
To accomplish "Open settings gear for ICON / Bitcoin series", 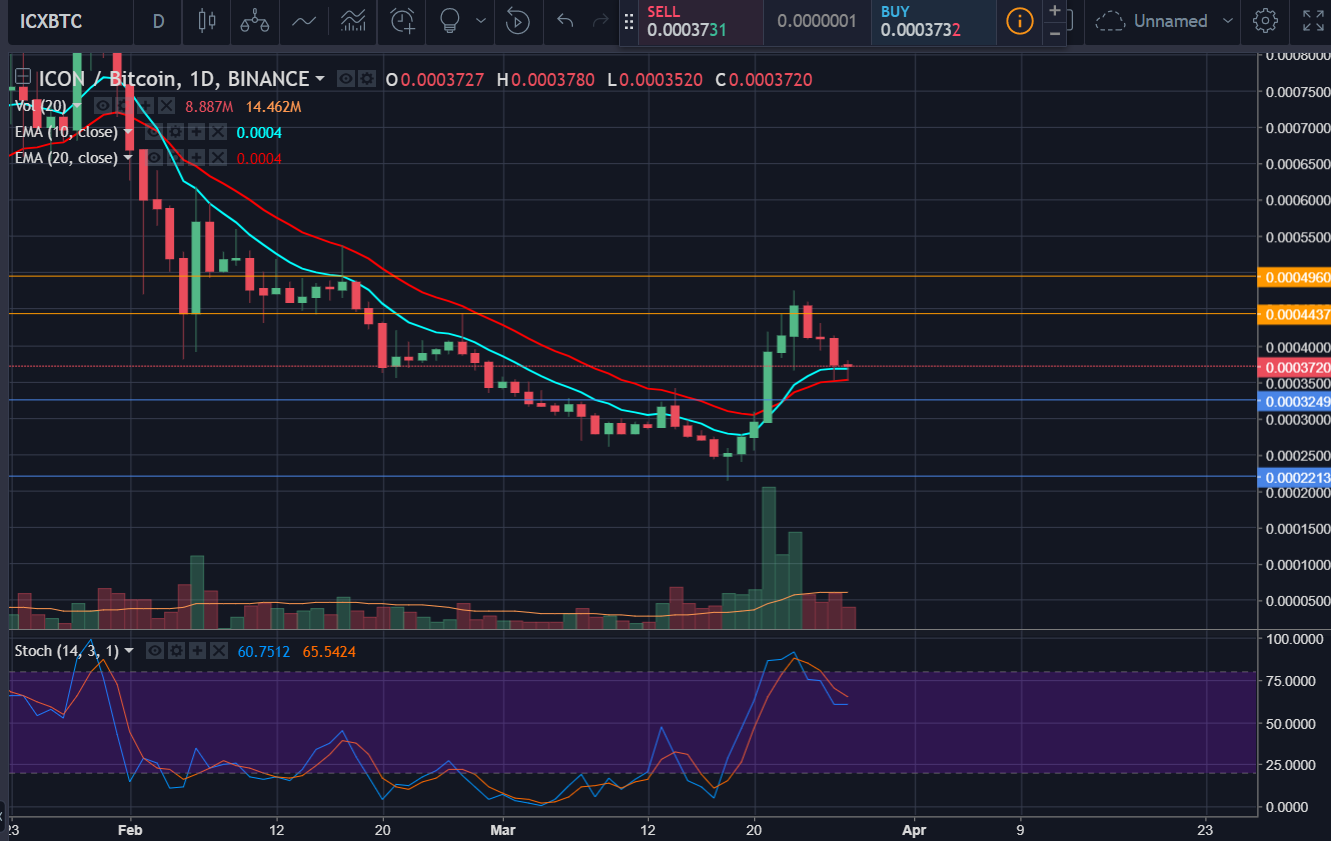I will click(x=367, y=79).
